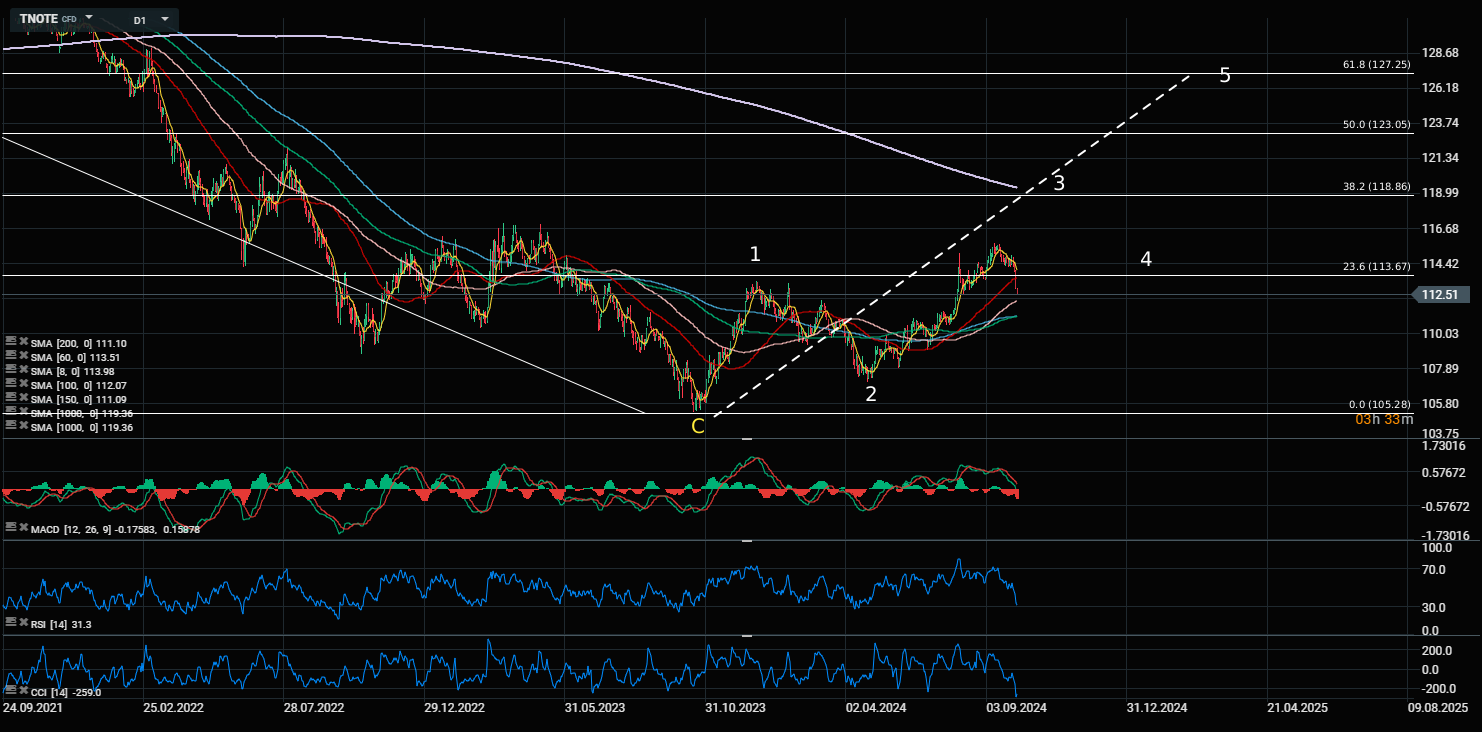Open the RSI indicator settings icon
This screenshot has width=1482, height=732.
pos(10,623)
